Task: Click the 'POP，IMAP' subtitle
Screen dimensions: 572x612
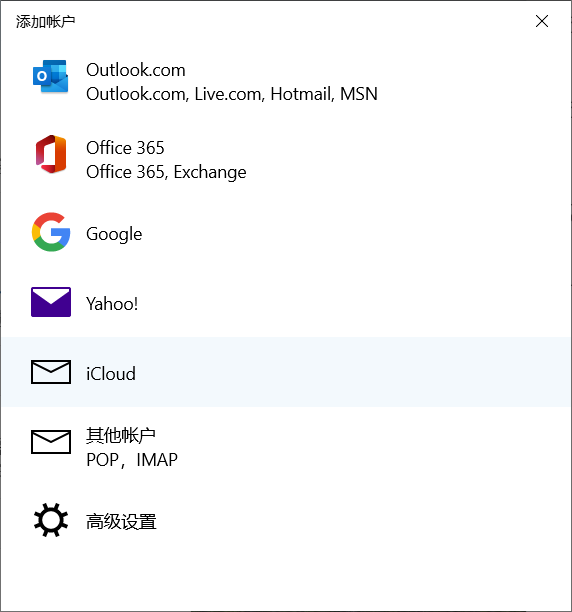Action: click(132, 460)
